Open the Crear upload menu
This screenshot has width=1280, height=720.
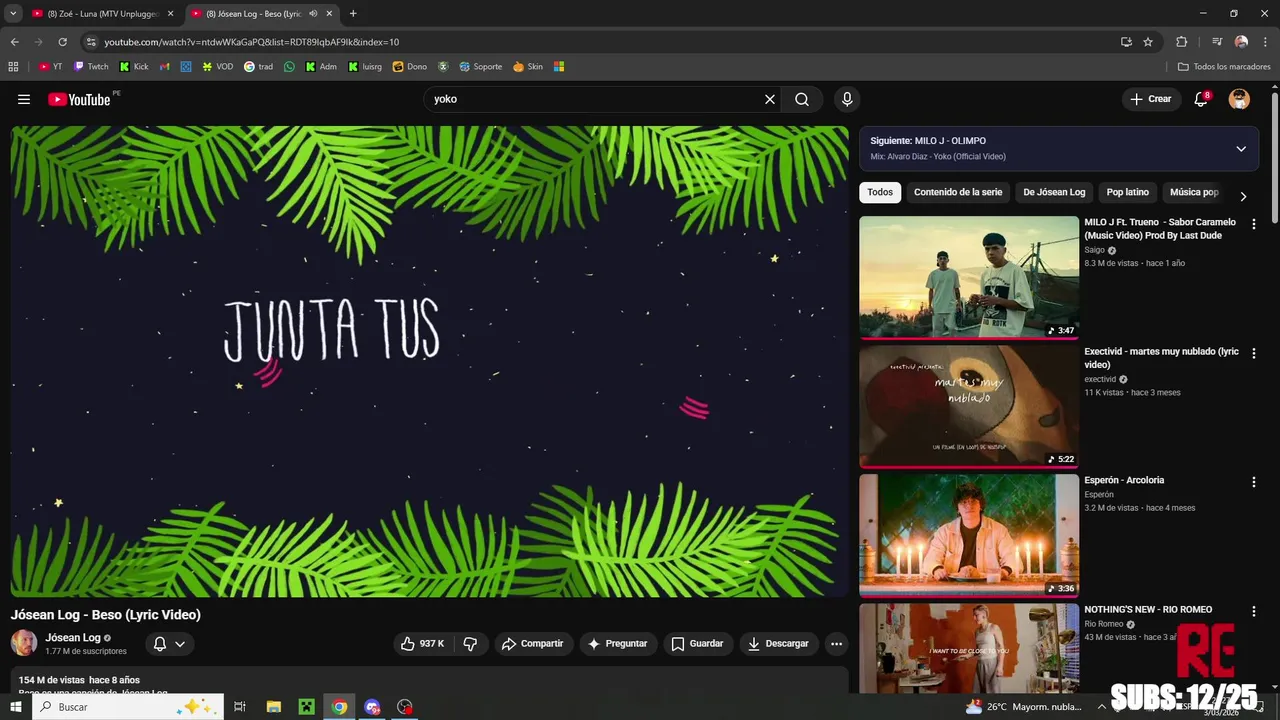point(1150,99)
